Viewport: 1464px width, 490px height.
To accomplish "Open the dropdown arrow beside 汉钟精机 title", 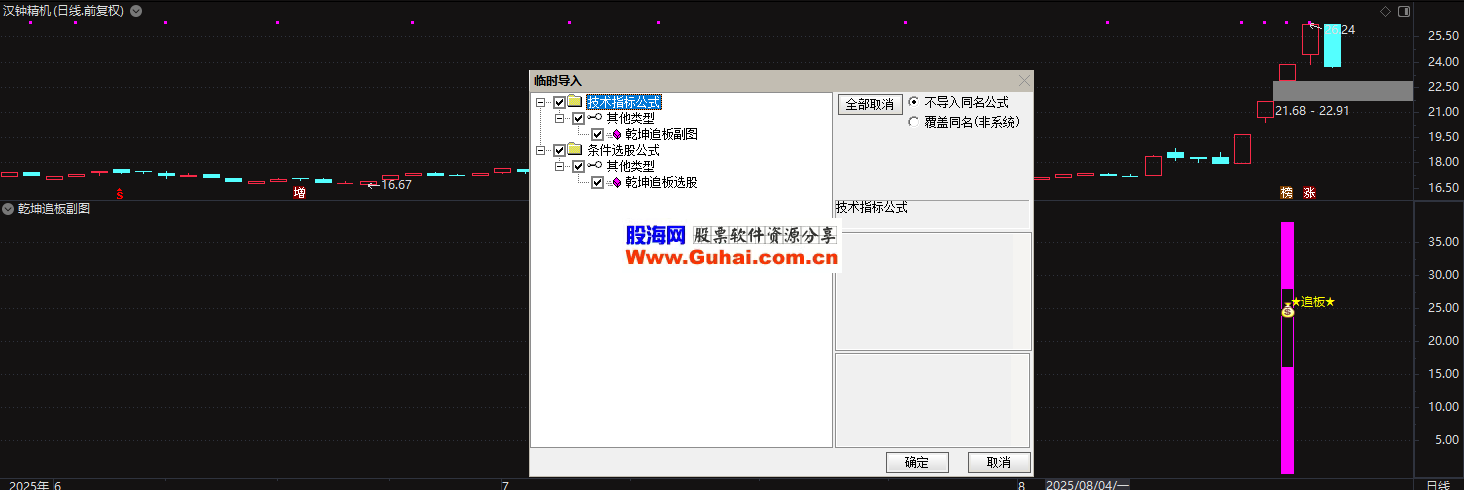I will pos(136,11).
